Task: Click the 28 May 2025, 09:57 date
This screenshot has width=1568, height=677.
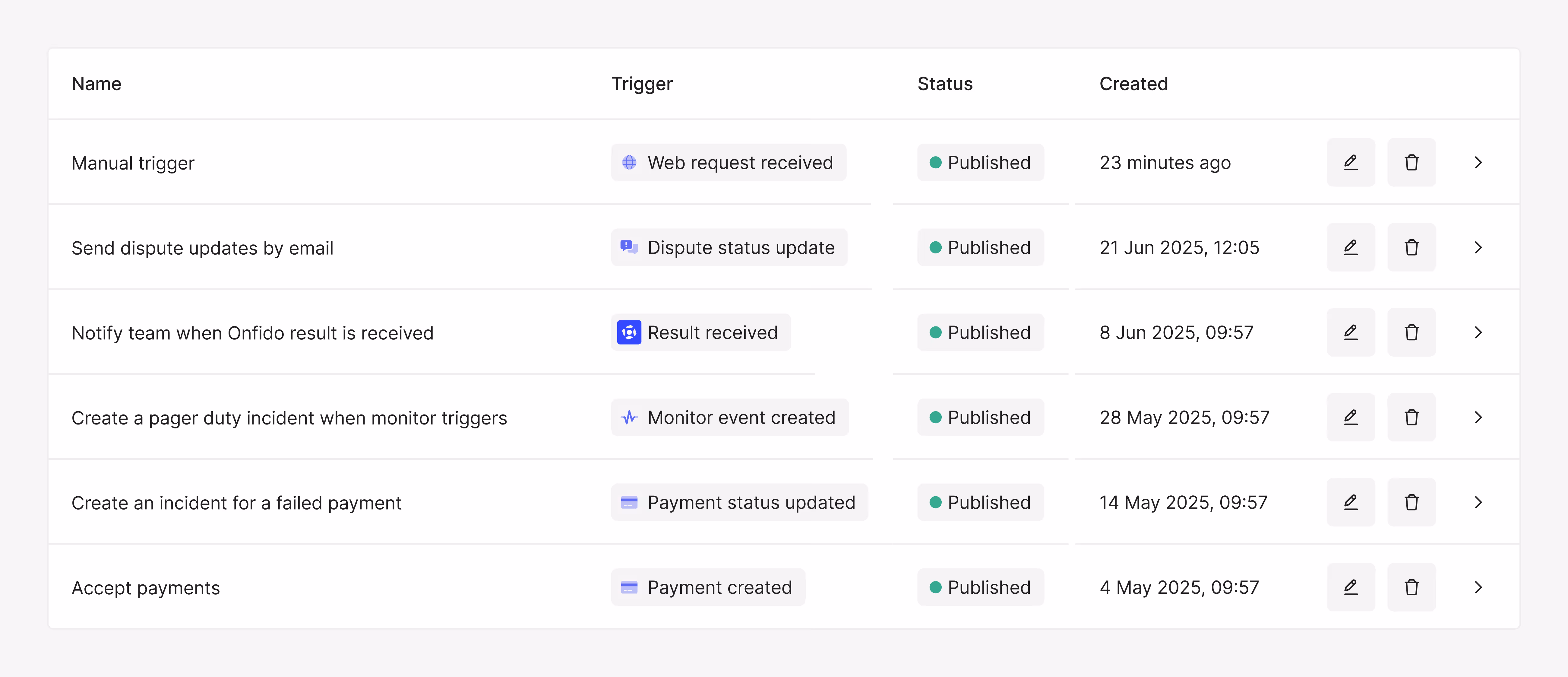Action: 1184,418
